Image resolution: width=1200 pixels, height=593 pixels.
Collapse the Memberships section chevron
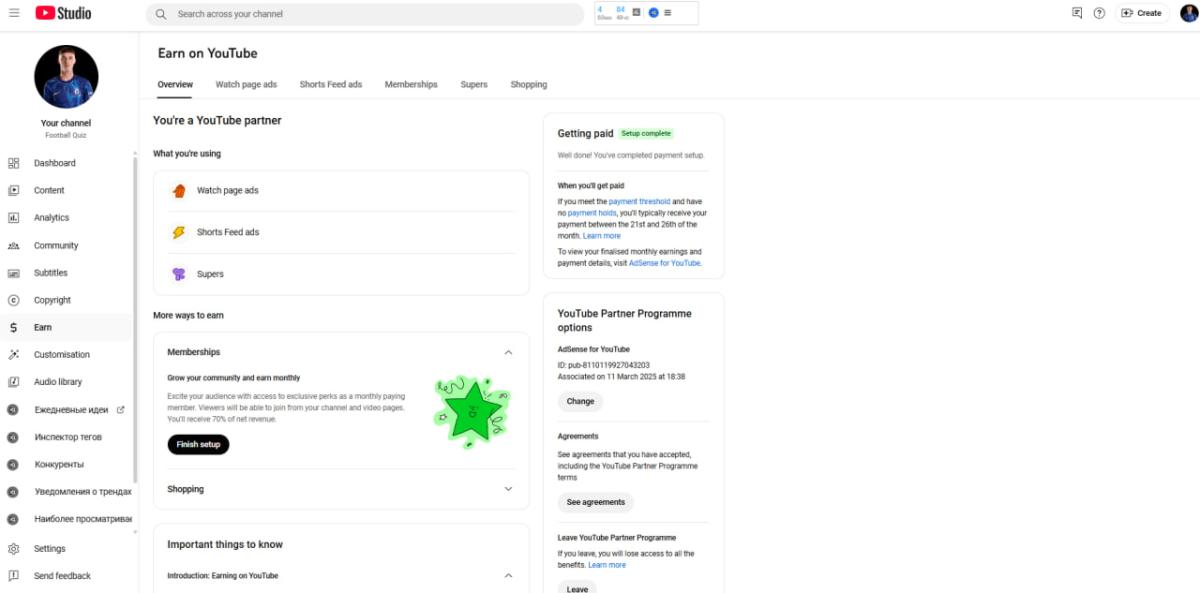click(508, 352)
